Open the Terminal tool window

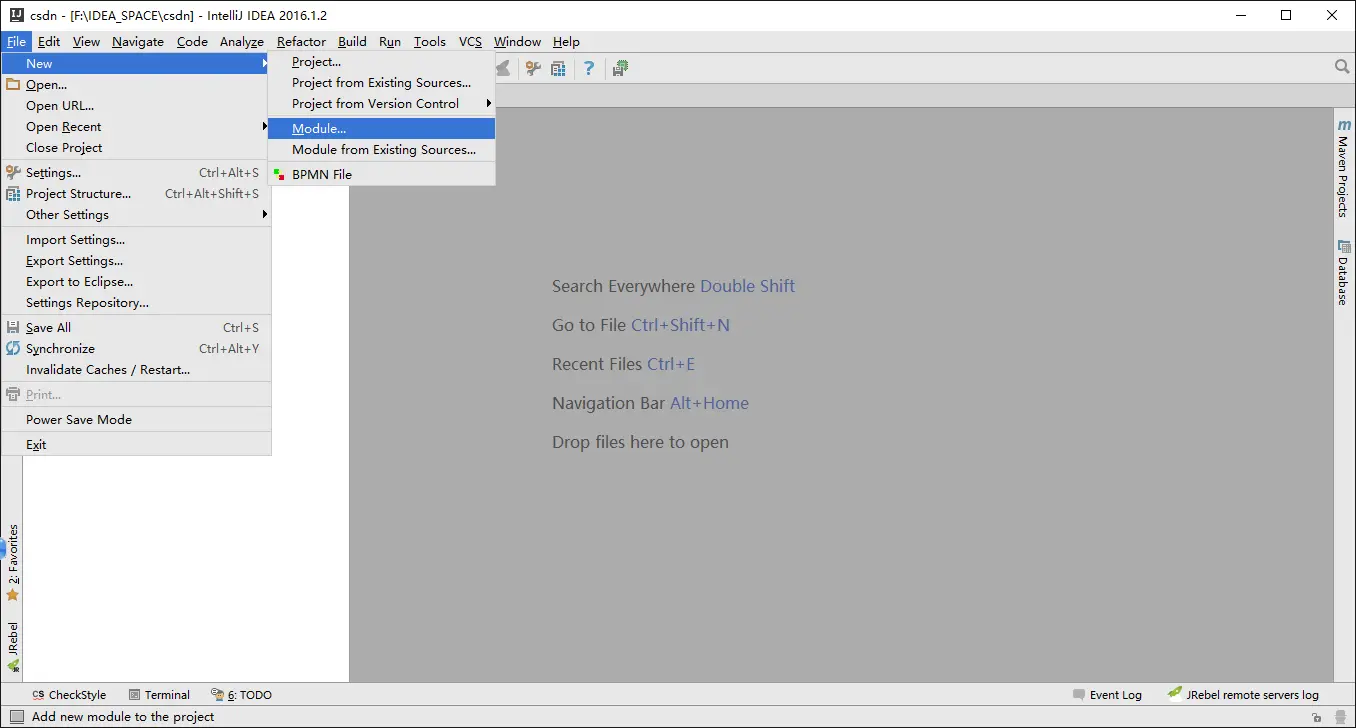click(159, 695)
